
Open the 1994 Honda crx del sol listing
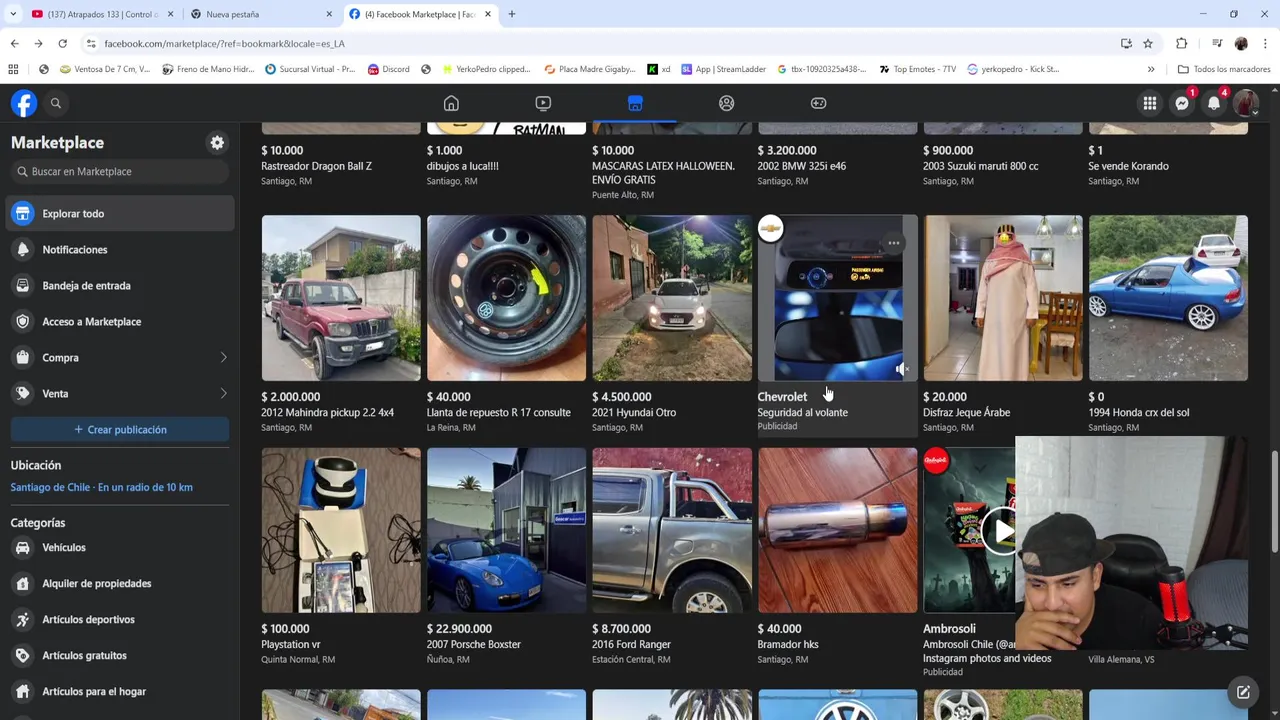click(x=1168, y=298)
